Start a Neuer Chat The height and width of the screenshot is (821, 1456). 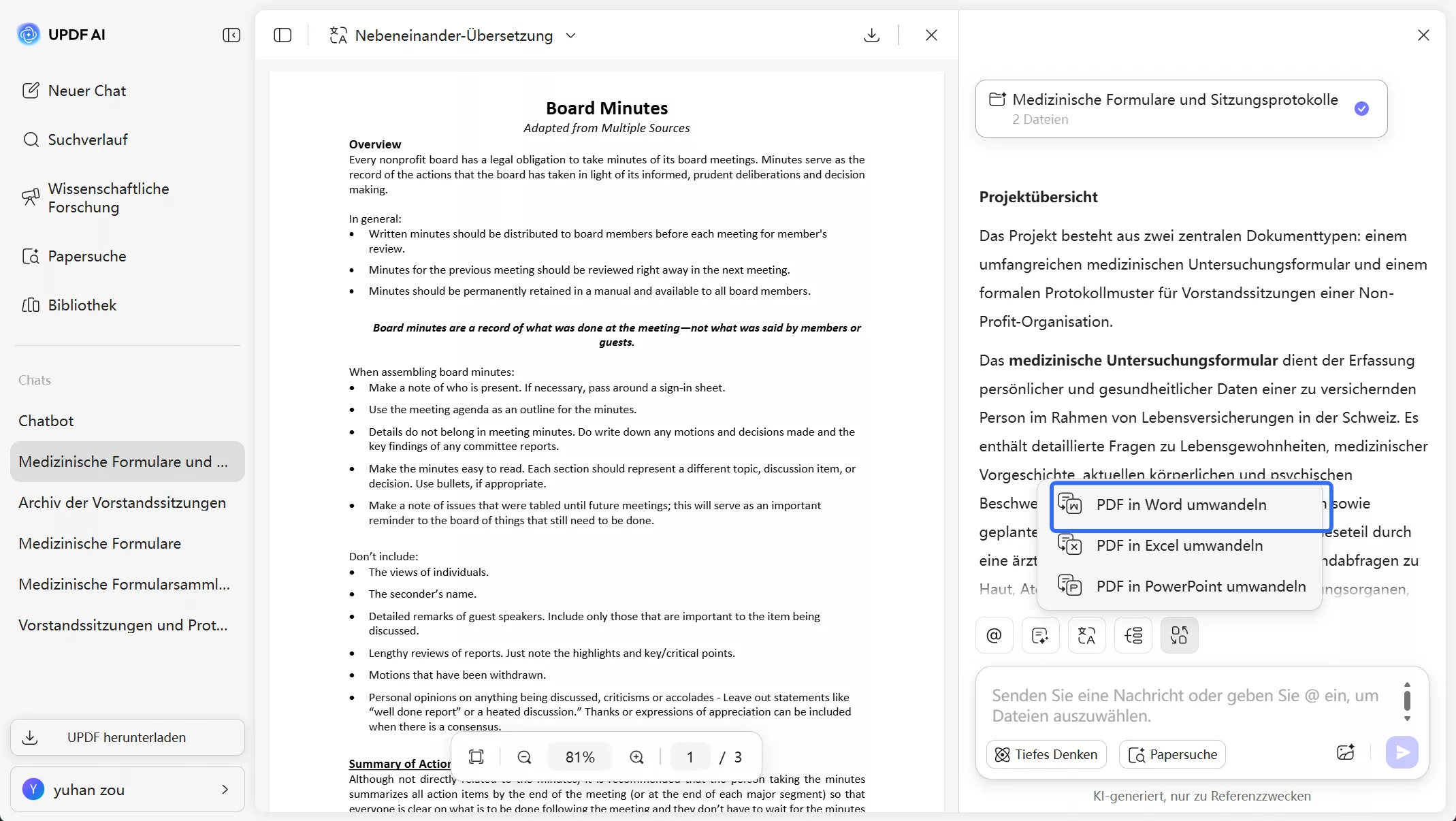pyautogui.click(x=86, y=91)
